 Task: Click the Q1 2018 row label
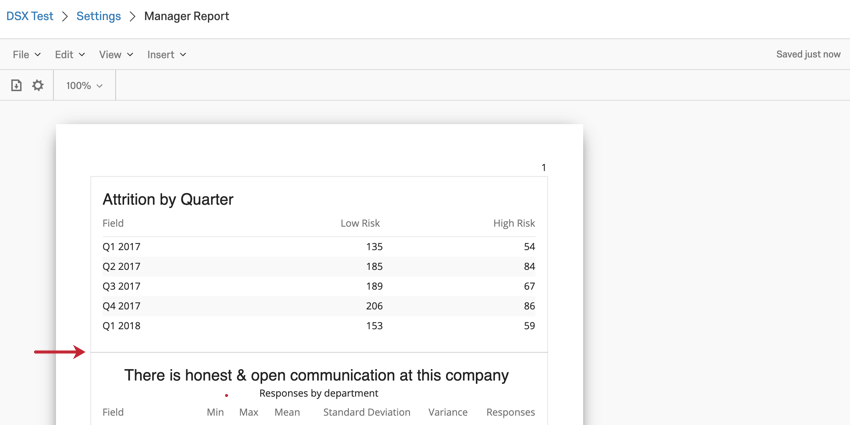coord(121,326)
